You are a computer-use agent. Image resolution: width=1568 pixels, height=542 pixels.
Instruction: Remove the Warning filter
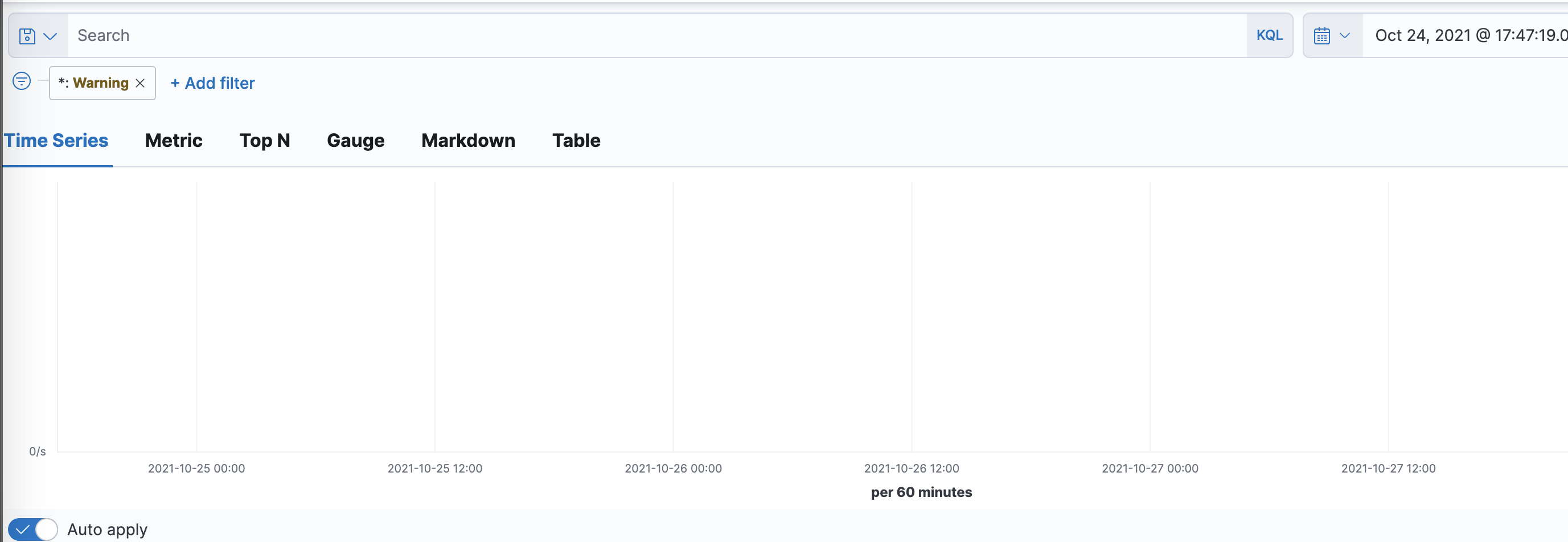(x=139, y=83)
